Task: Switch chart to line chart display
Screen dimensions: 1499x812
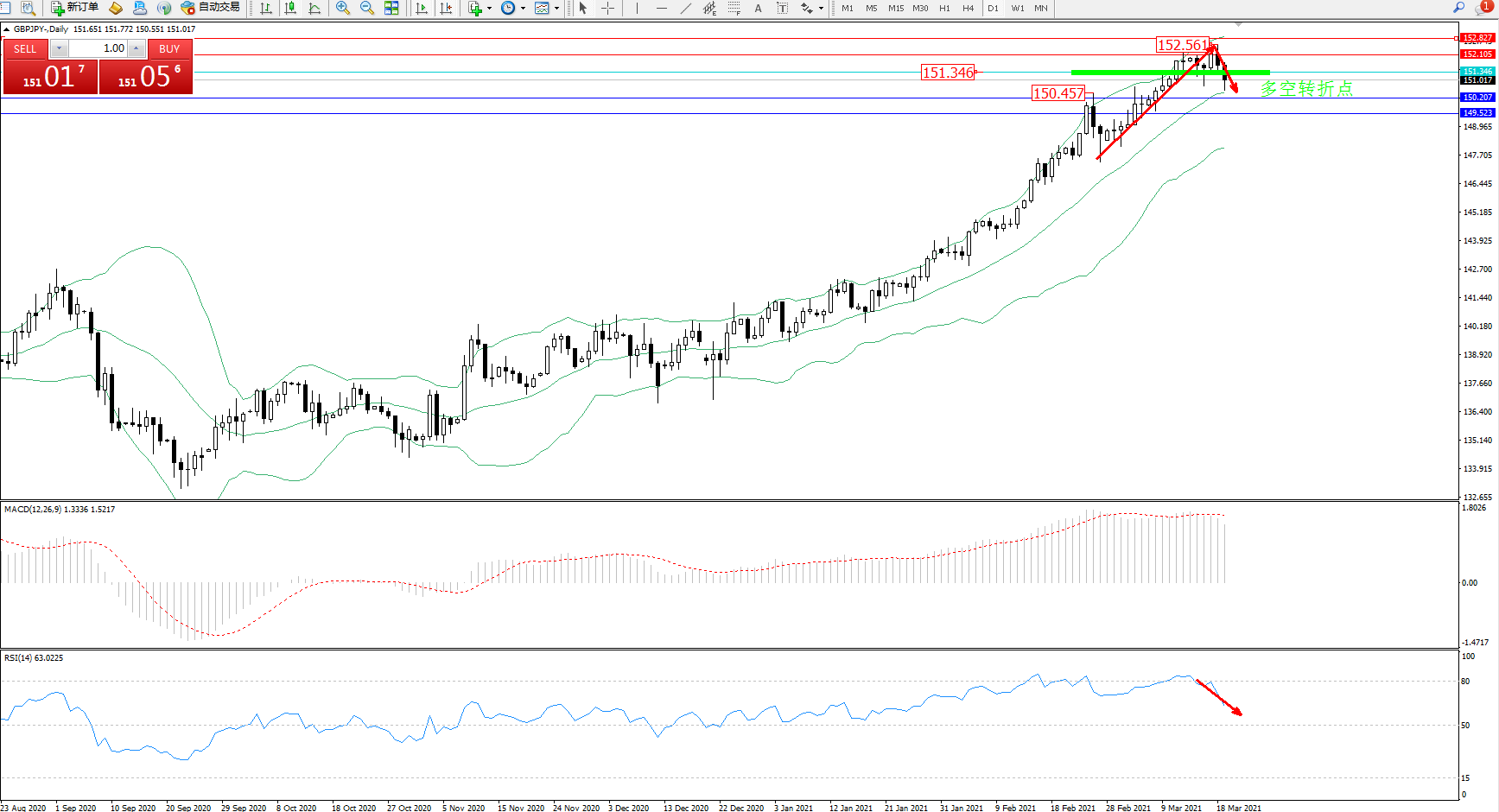Action: pos(314,8)
